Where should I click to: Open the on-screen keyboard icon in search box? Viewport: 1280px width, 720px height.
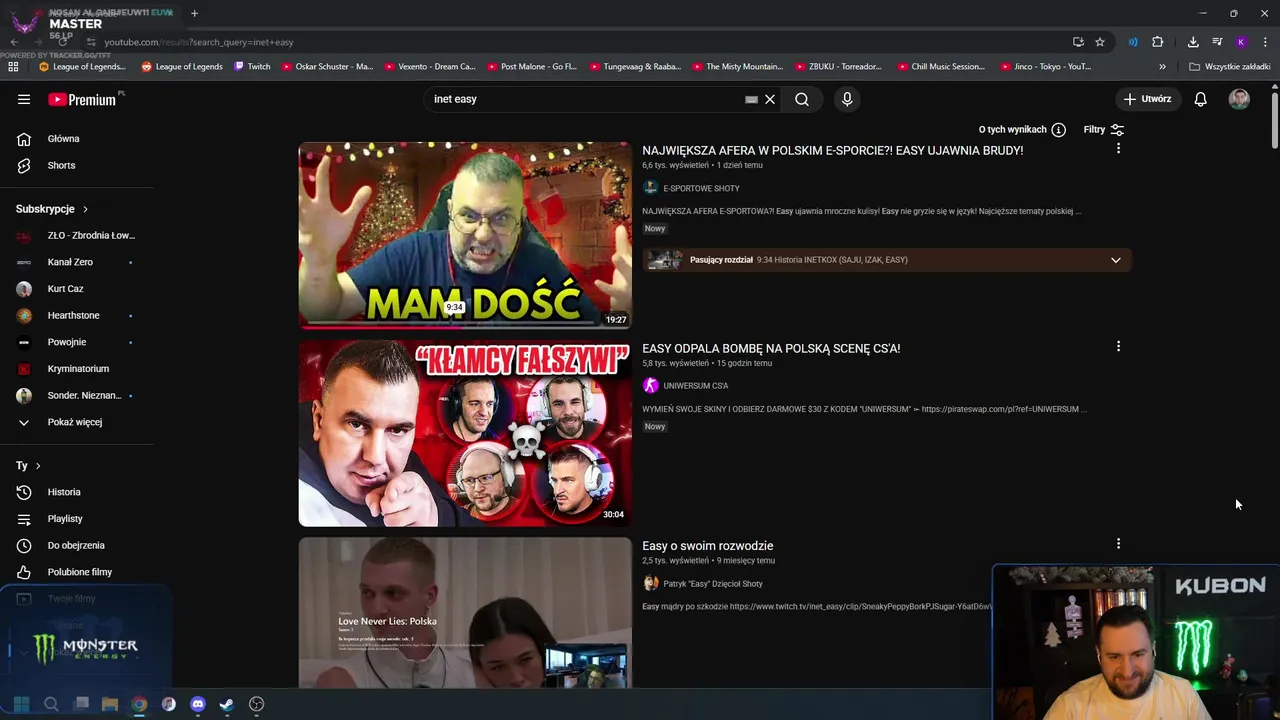coord(751,99)
